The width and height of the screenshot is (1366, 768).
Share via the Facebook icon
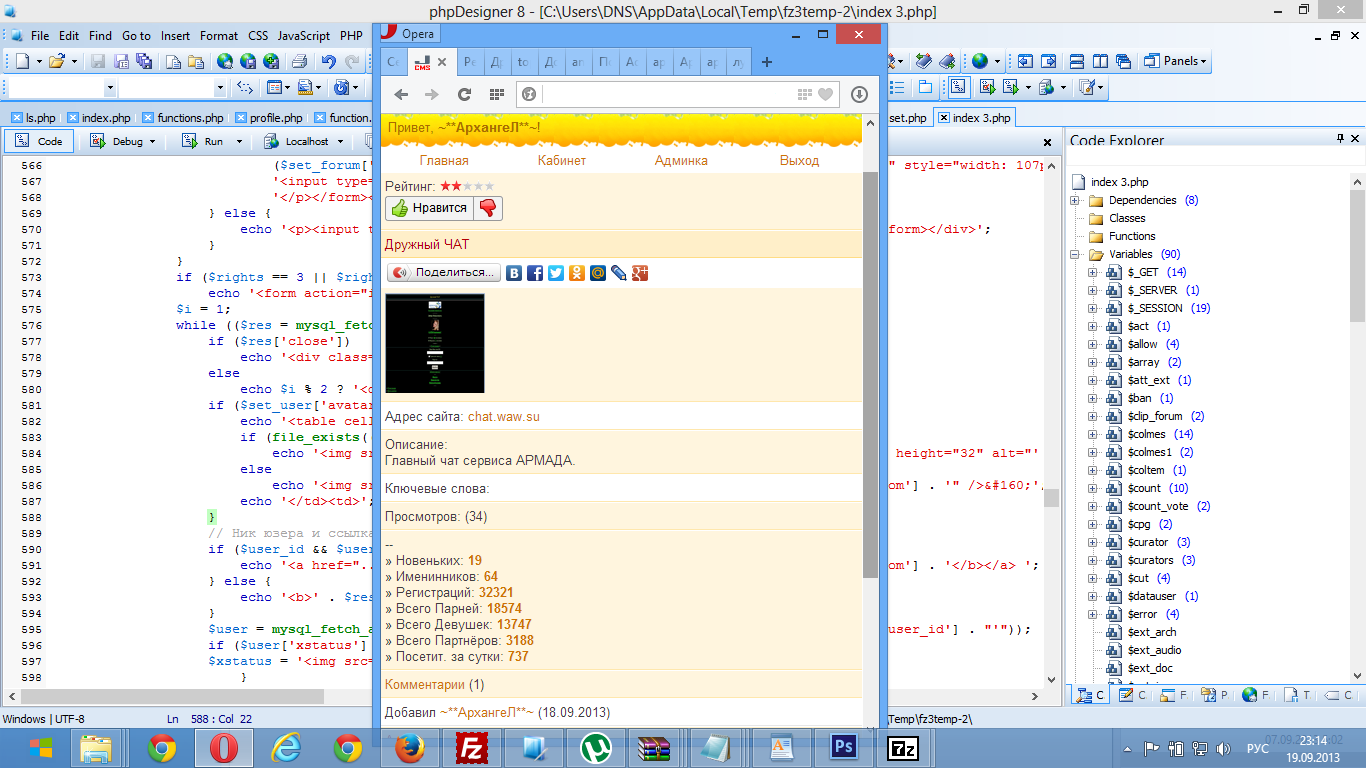tap(535, 273)
